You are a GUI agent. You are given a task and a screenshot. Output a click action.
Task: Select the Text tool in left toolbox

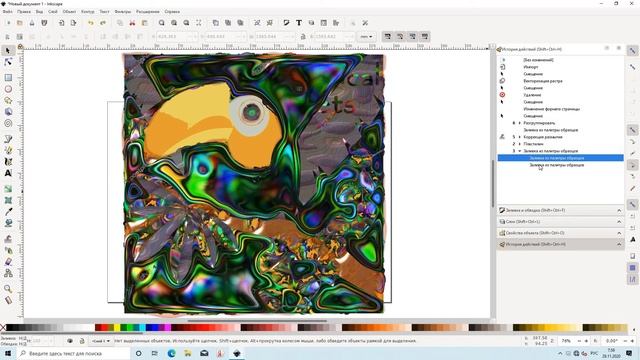[8, 173]
